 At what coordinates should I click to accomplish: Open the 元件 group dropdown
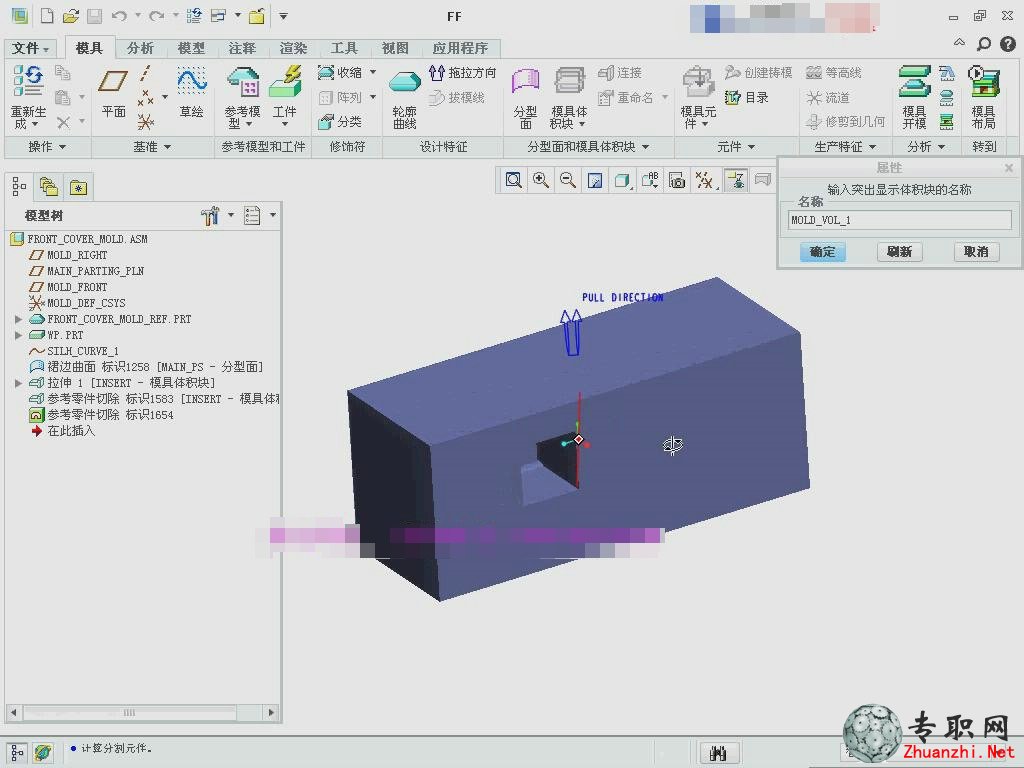coord(735,147)
